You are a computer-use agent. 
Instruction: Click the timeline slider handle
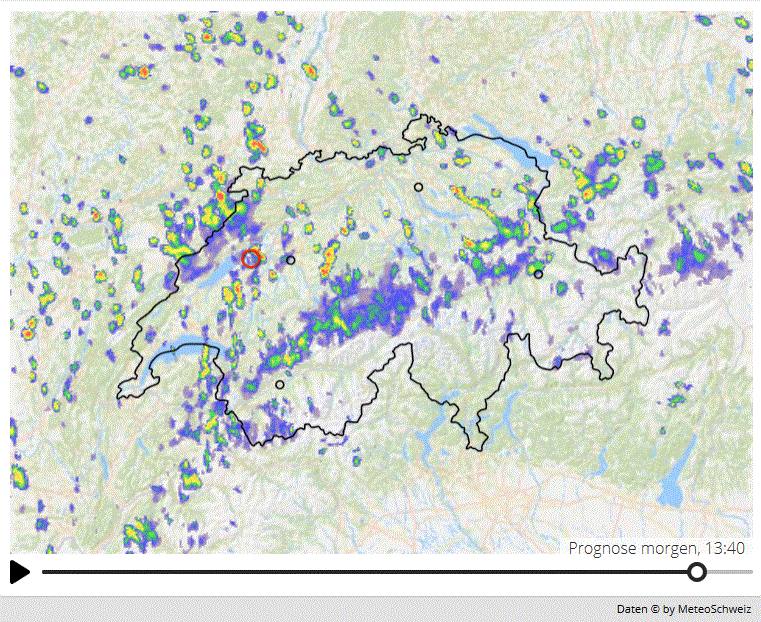tap(697, 572)
